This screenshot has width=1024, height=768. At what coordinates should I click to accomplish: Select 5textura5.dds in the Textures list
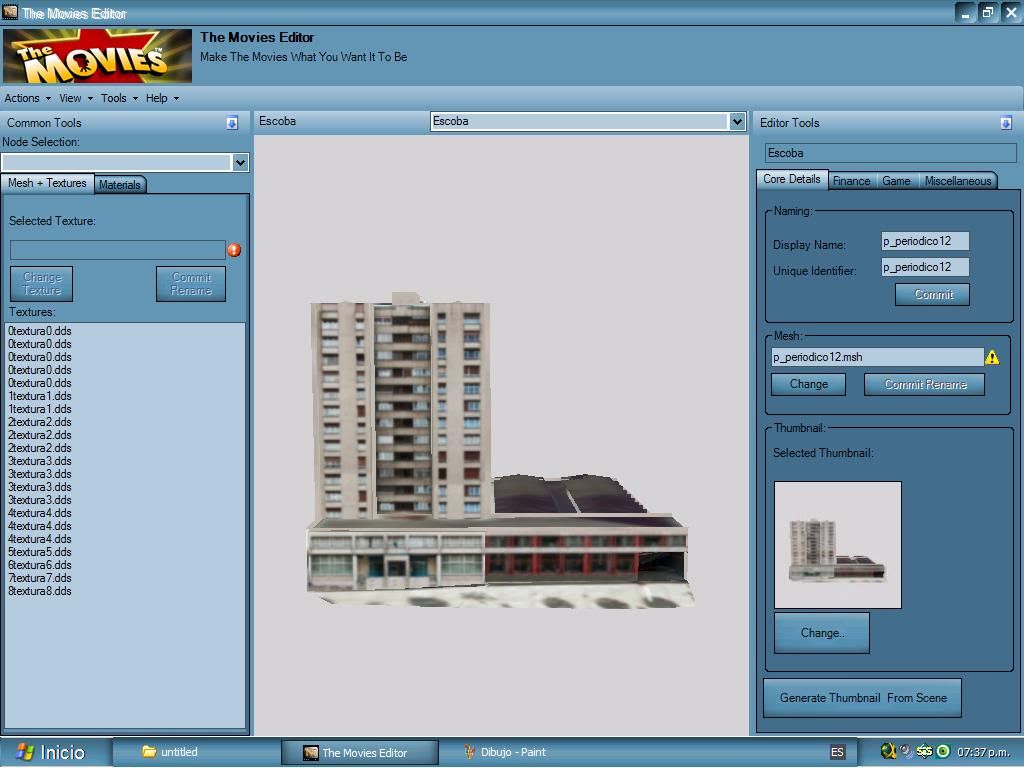click(40, 552)
